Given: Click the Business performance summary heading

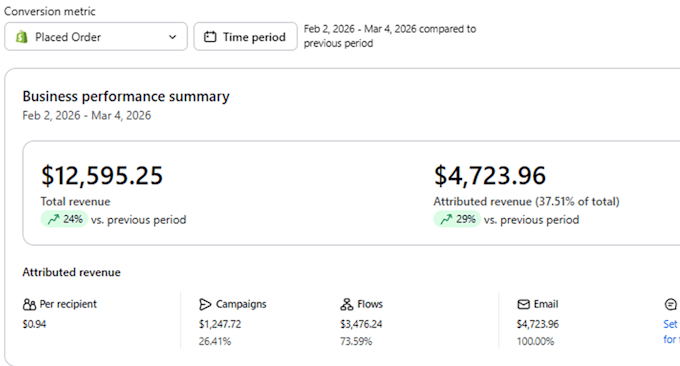Looking at the screenshot, I should pos(126,96).
